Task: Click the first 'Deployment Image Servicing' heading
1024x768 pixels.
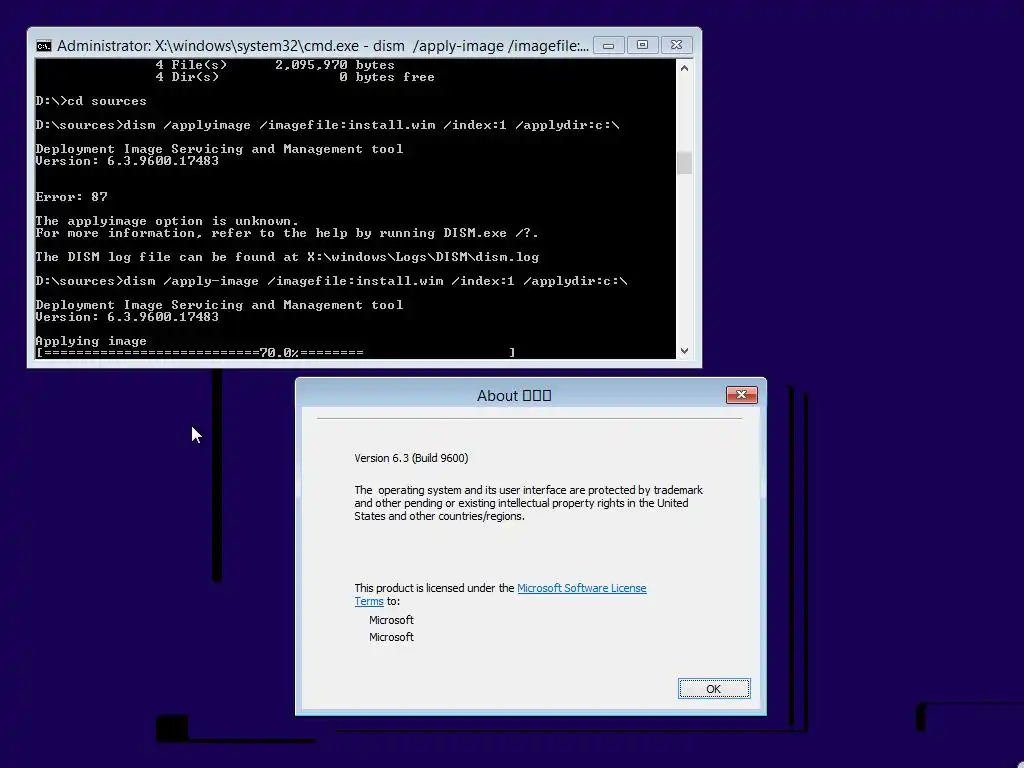Action: 219,149
